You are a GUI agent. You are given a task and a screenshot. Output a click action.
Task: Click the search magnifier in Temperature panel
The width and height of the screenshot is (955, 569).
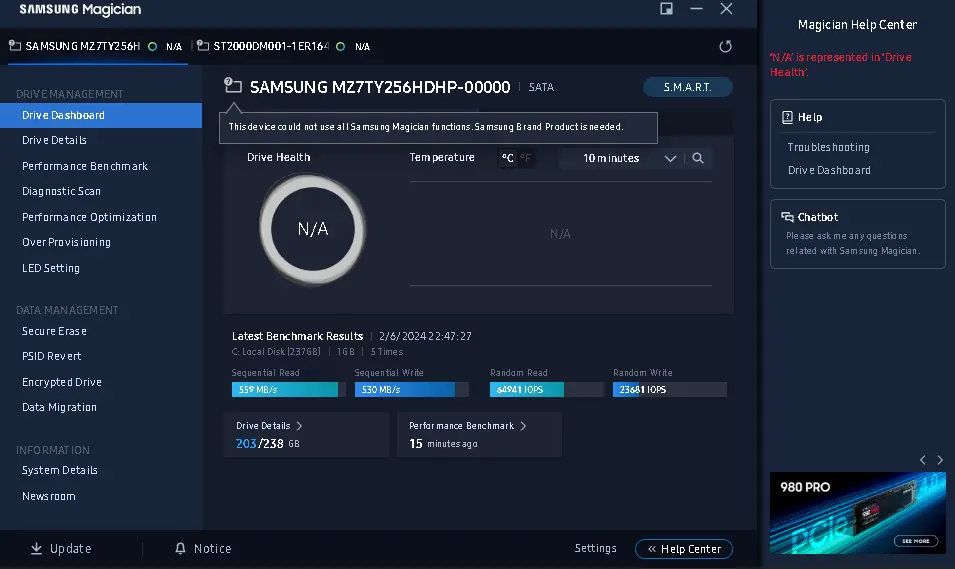click(x=698, y=158)
